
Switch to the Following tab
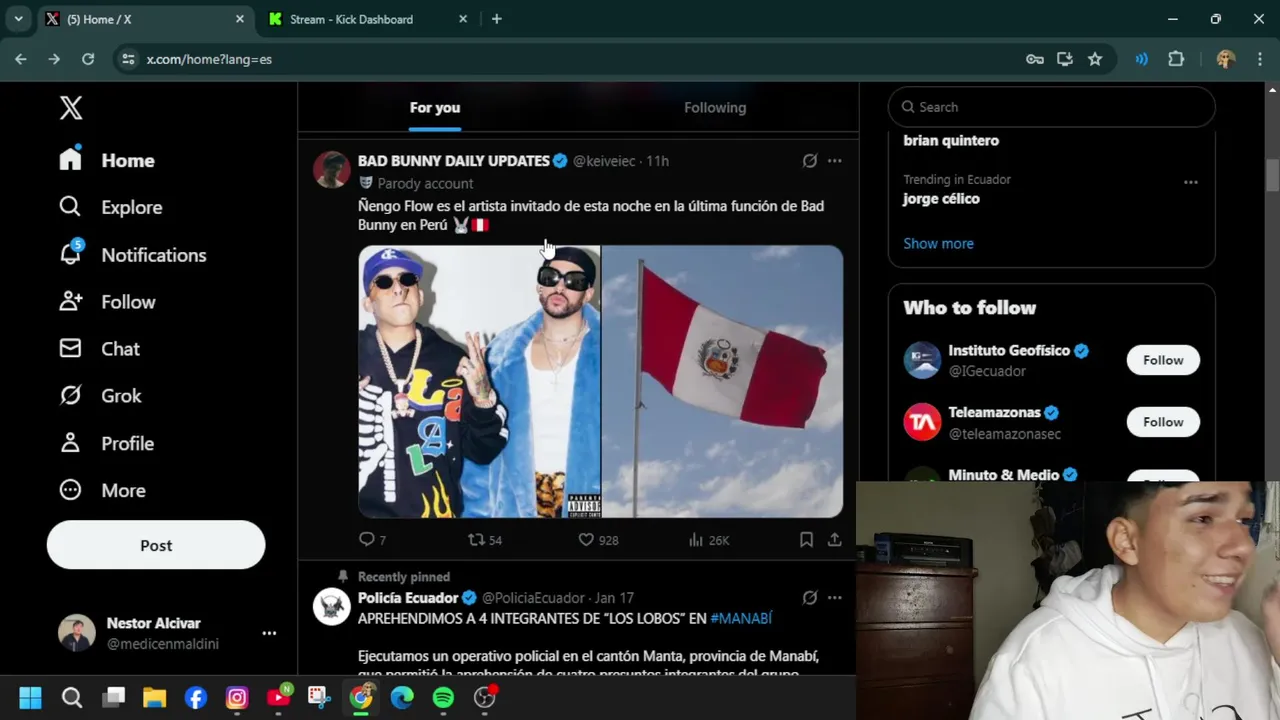coord(715,108)
